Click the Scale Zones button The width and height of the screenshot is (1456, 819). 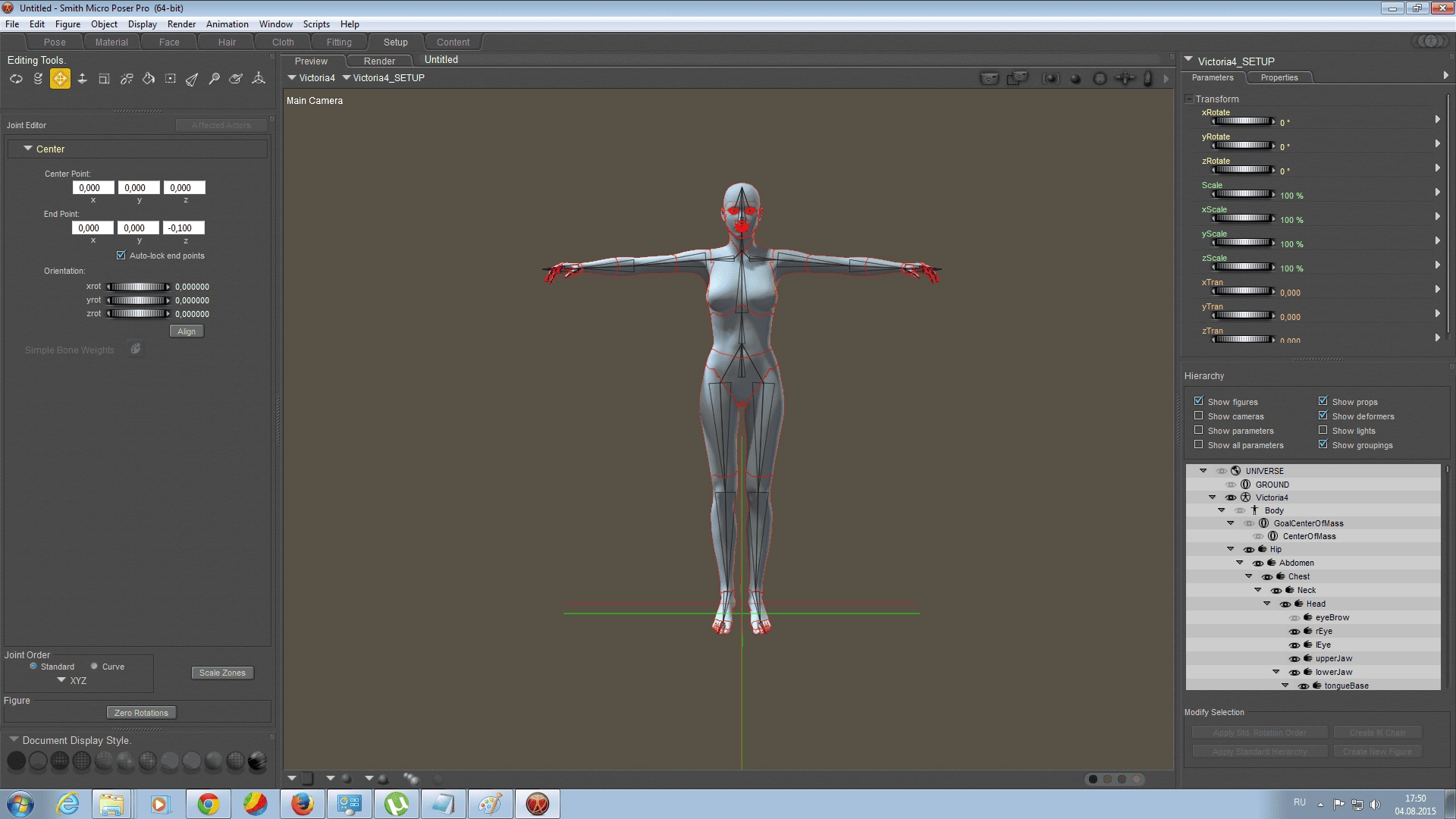(x=222, y=673)
